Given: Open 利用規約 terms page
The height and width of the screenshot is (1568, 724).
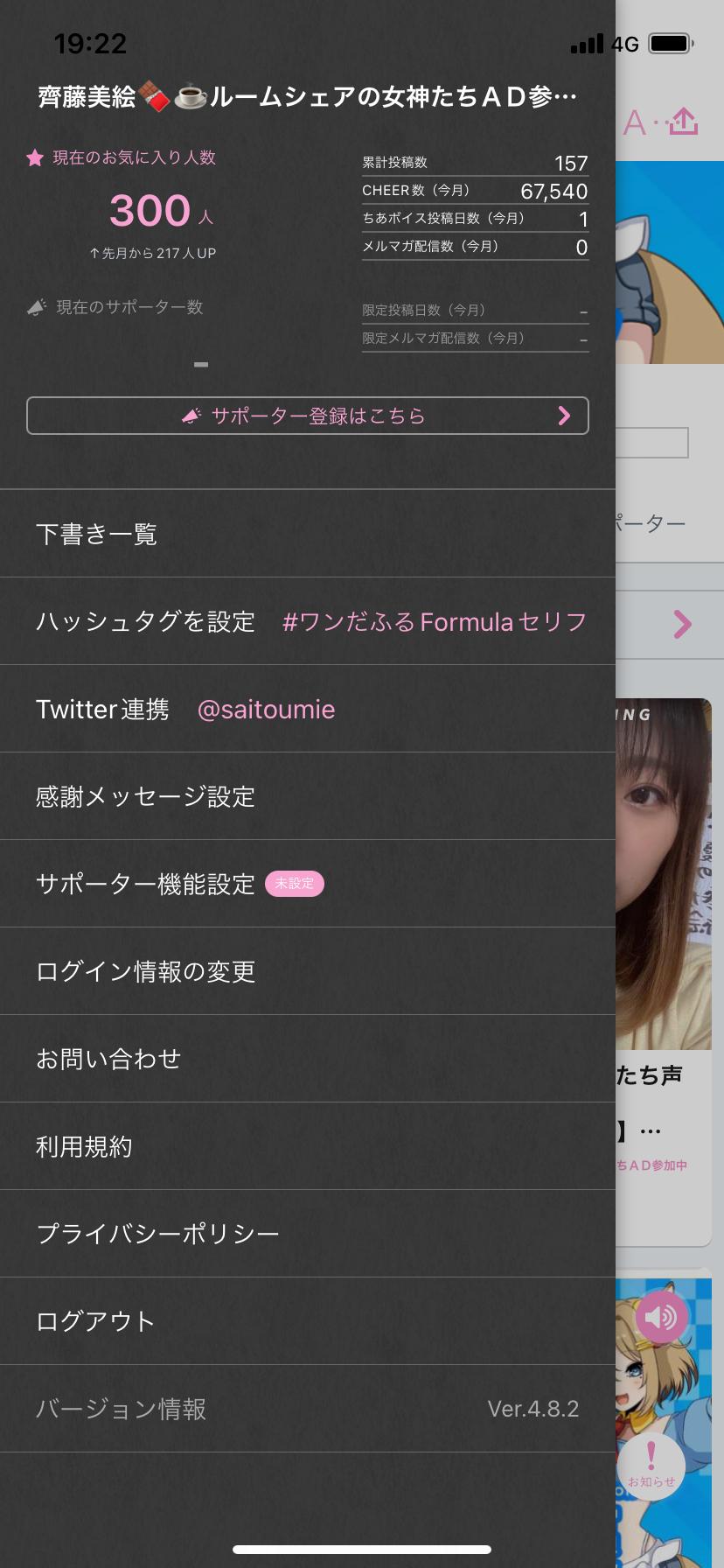Looking at the screenshot, I should (x=308, y=1146).
